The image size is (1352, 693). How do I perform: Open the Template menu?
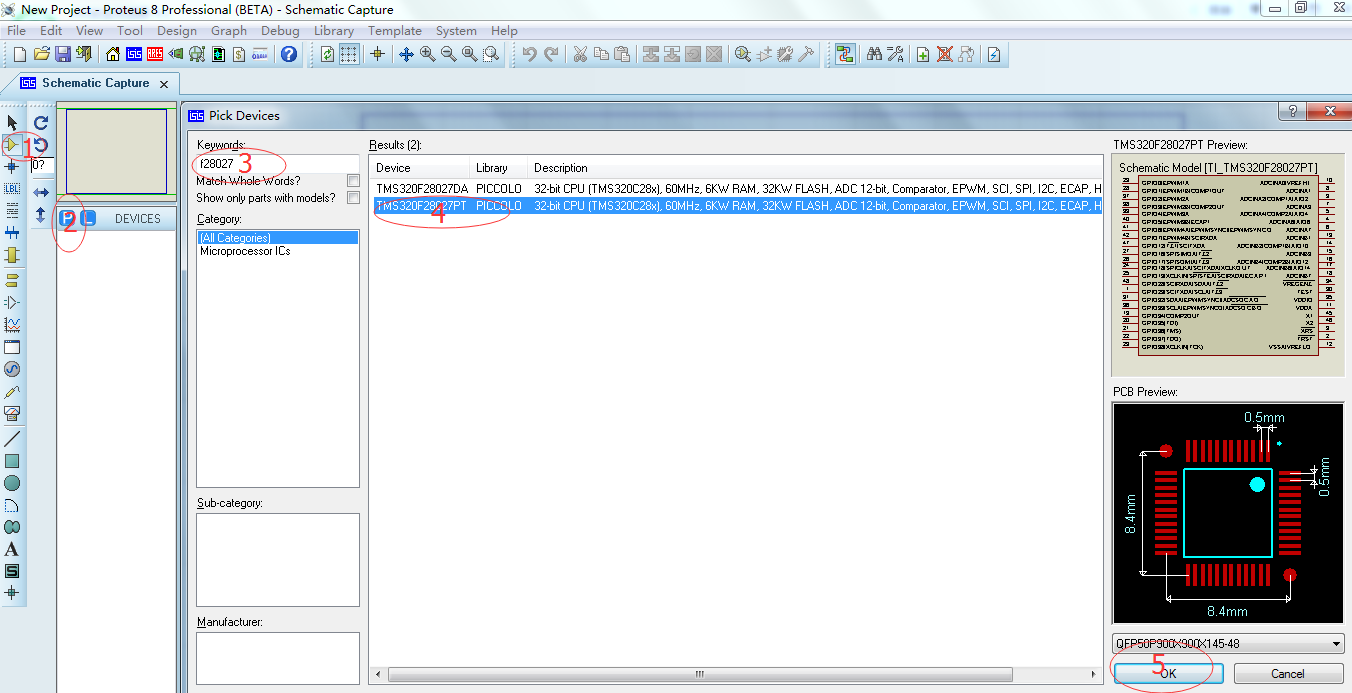pyautogui.click(x=395, y=30)
